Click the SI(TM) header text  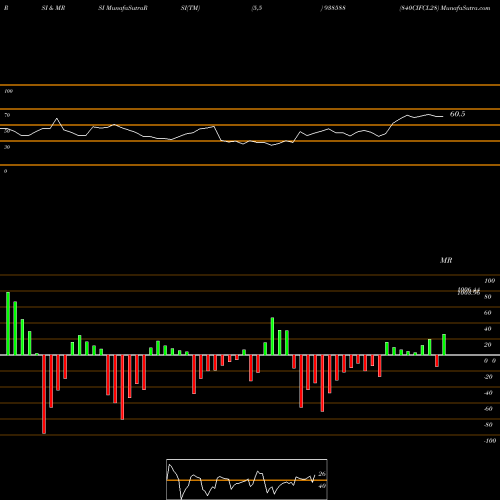(190, 8)
